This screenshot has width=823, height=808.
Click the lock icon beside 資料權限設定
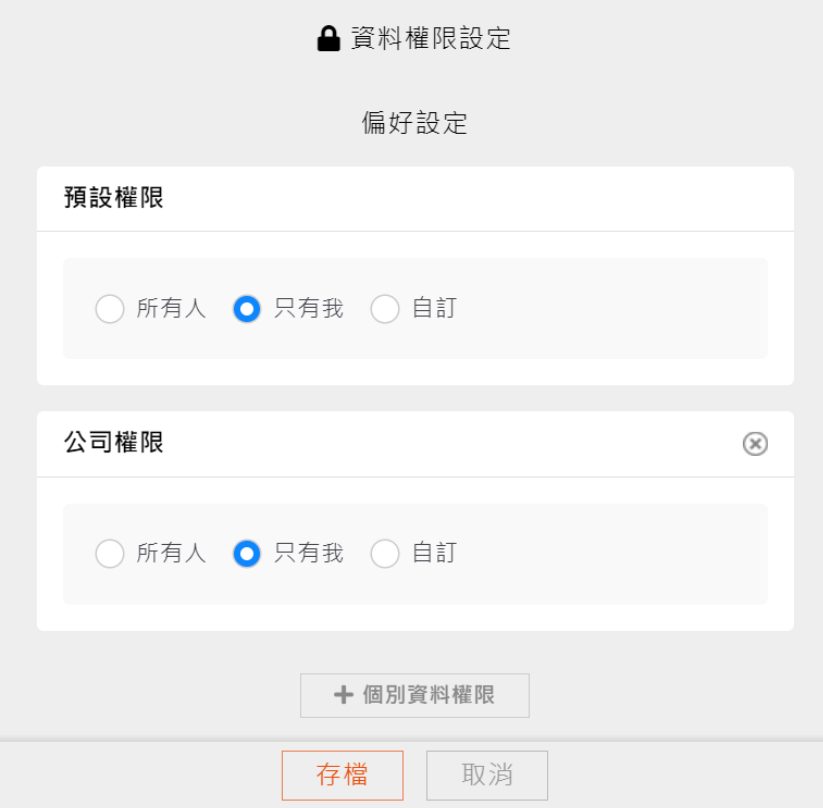328,40
